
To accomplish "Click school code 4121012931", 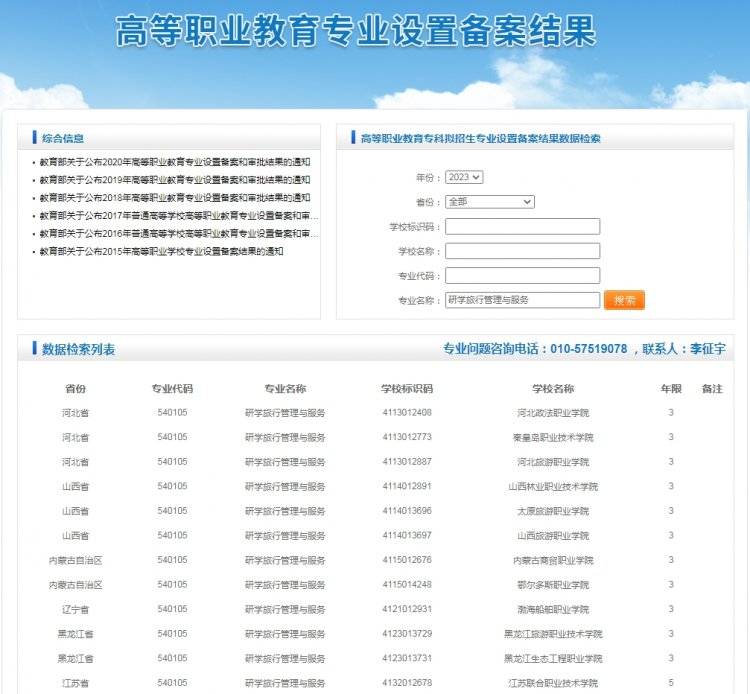I will tap(407, 609).
